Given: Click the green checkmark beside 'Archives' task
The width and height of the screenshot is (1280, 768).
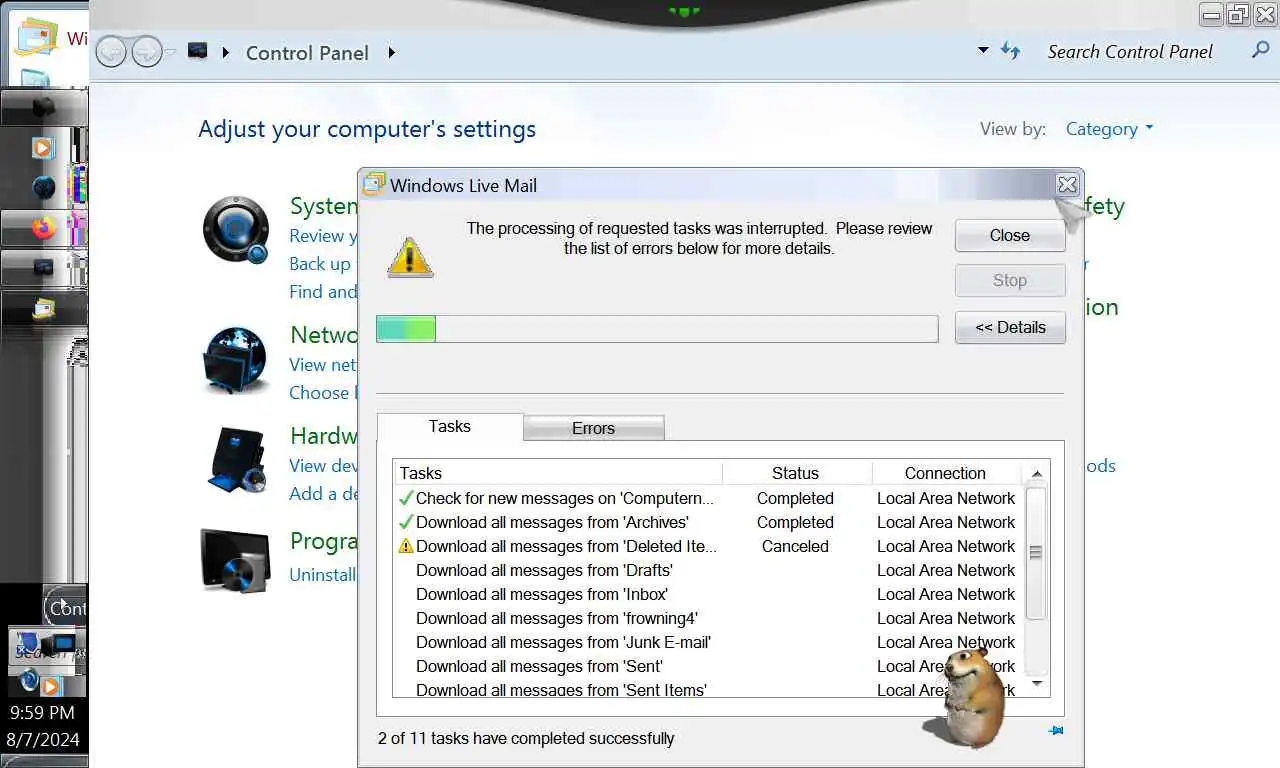Looking at the screenshot, I should [405, 522].
